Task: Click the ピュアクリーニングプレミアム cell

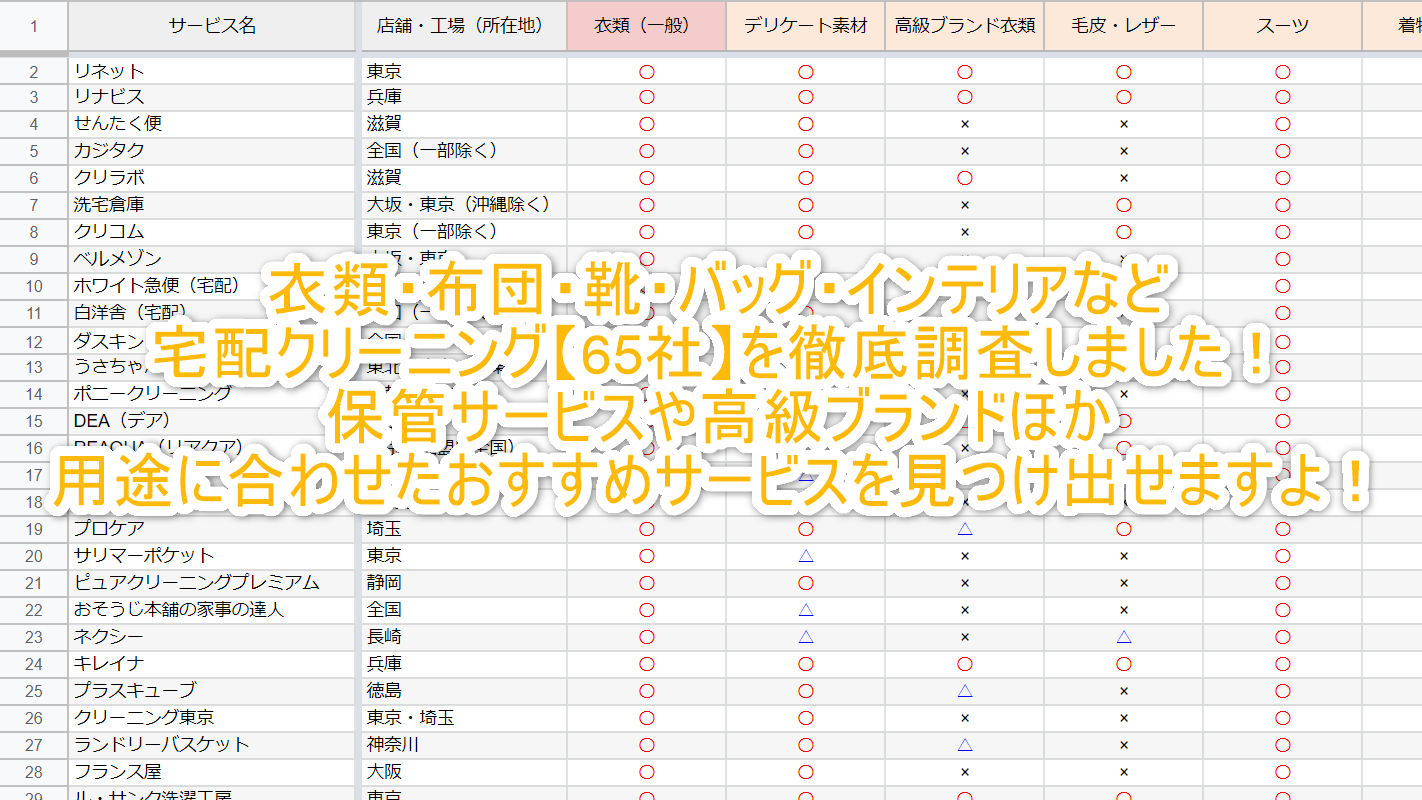Action: coord(213,583)
